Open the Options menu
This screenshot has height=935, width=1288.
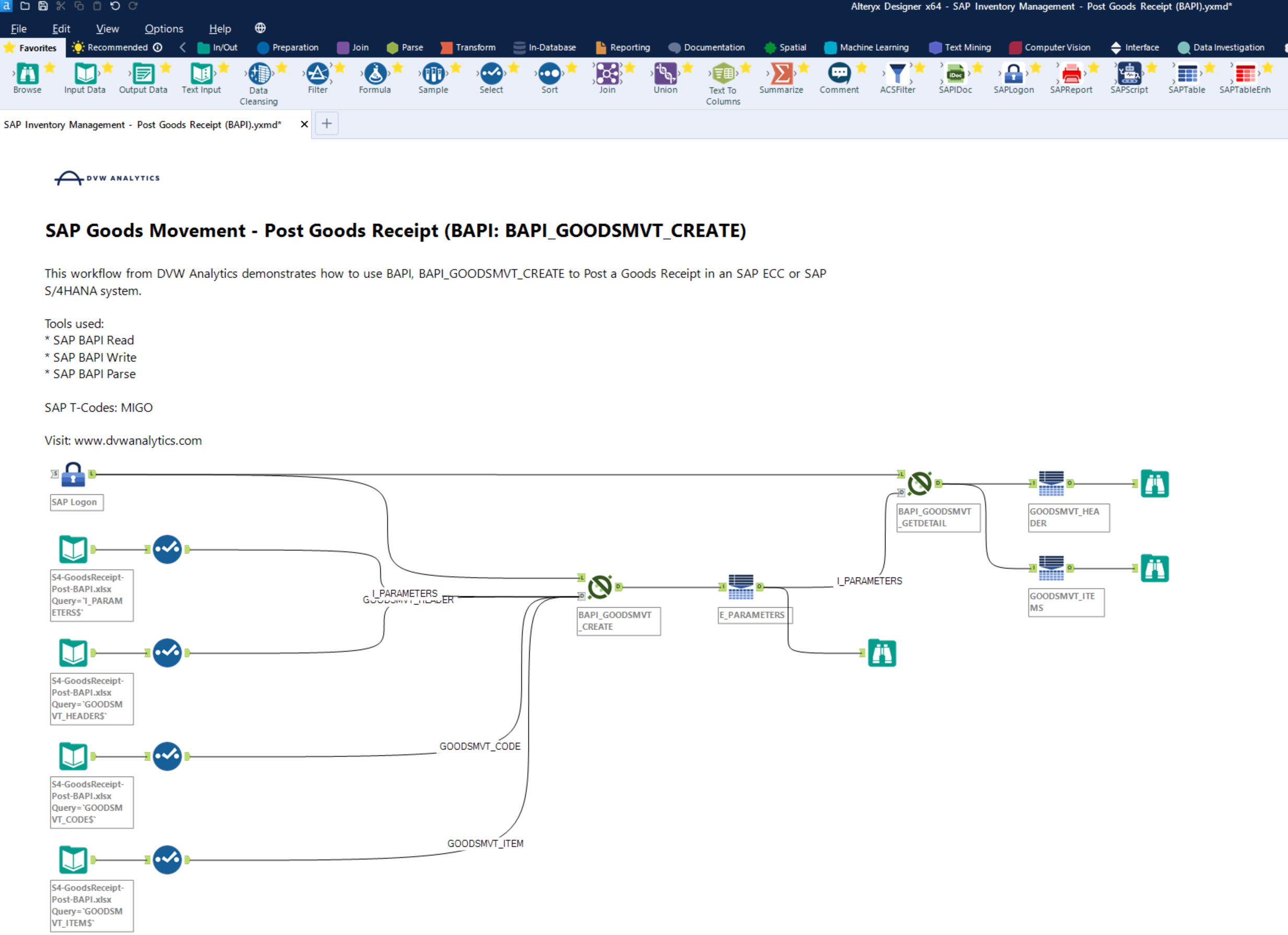click(164, 28)
